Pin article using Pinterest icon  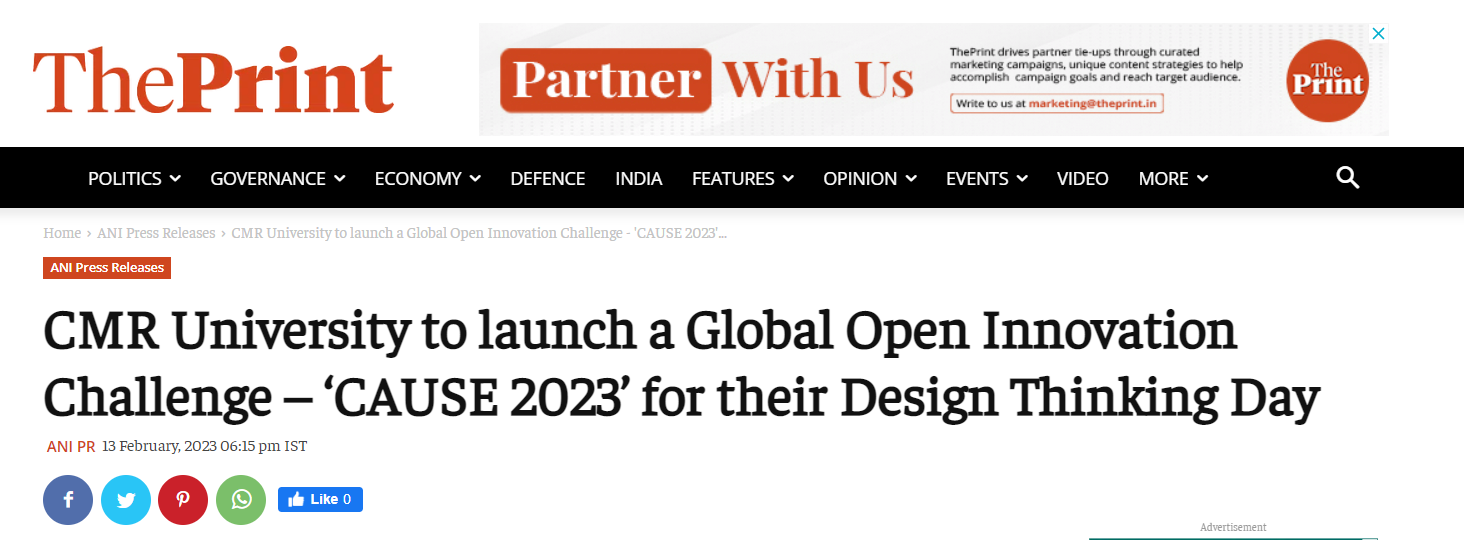183,500
